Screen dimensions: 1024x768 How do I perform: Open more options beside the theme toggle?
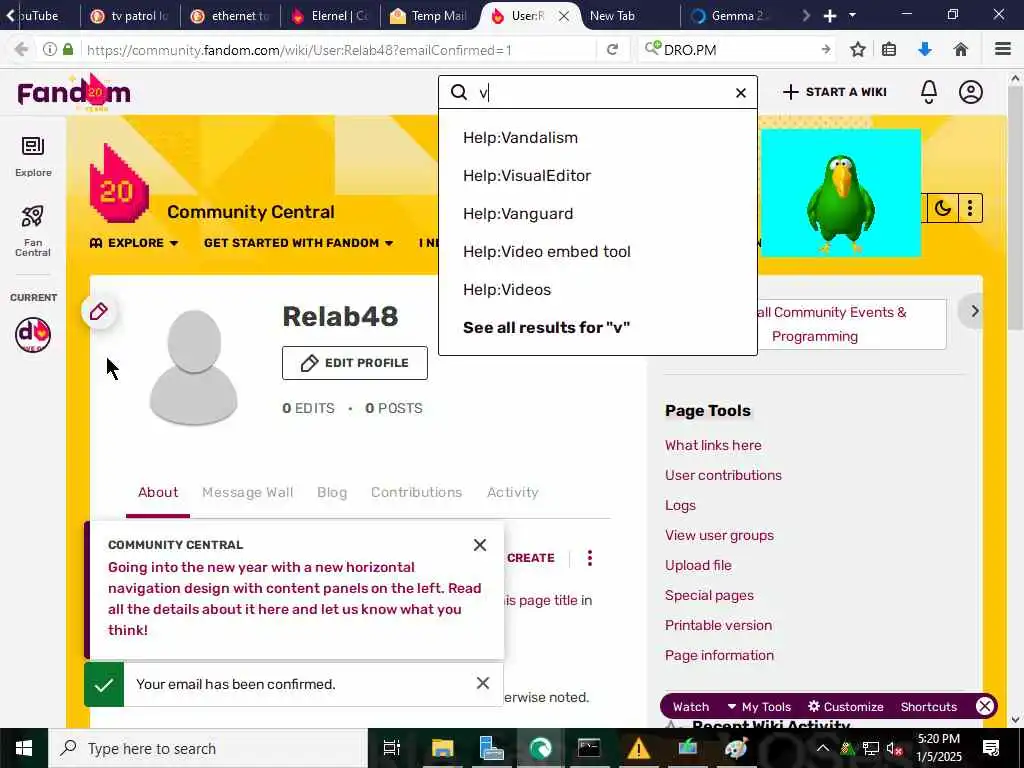(x=970, y=208)
